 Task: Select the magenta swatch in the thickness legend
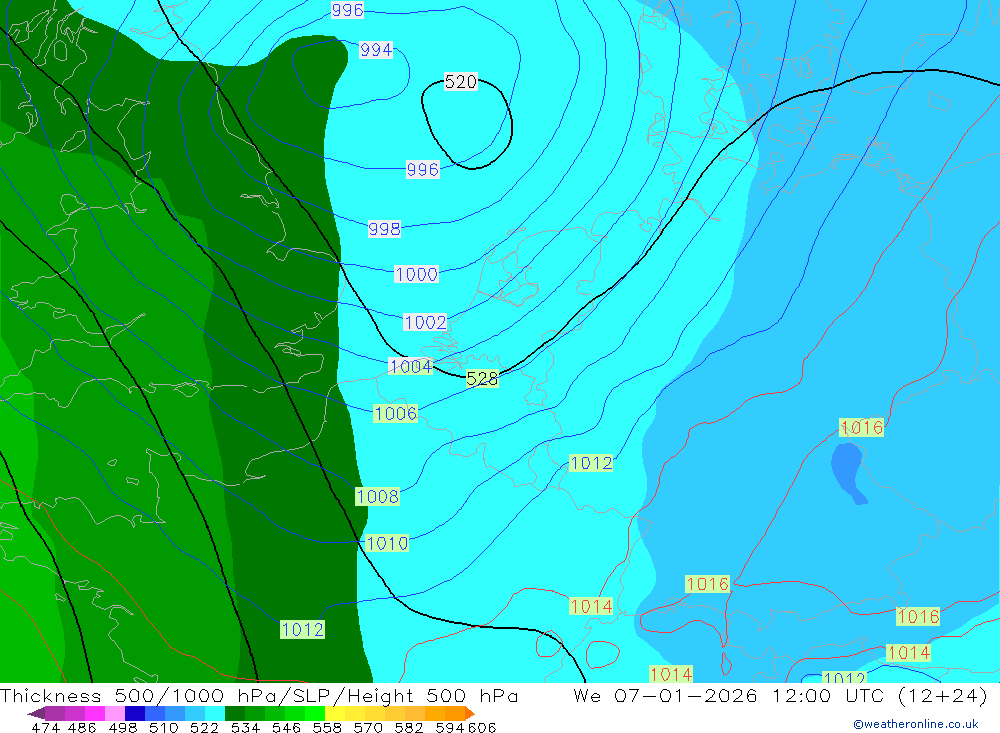click(94, 713)
